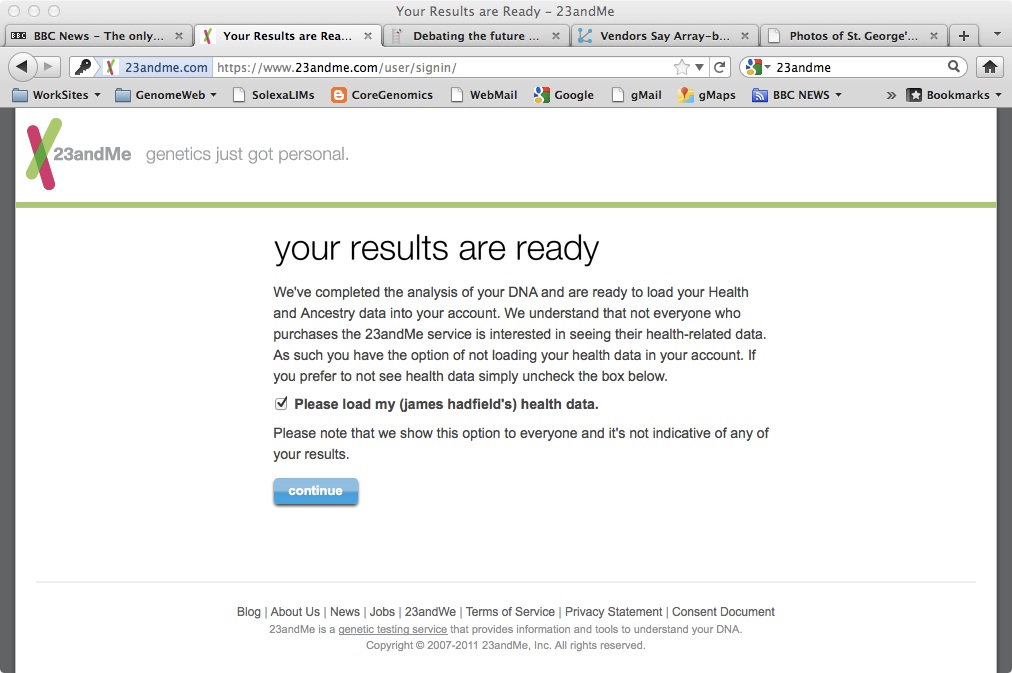1012x673 pixels.
Task: Open the Bookmarks menu dropdown
Action: (954, 95)
